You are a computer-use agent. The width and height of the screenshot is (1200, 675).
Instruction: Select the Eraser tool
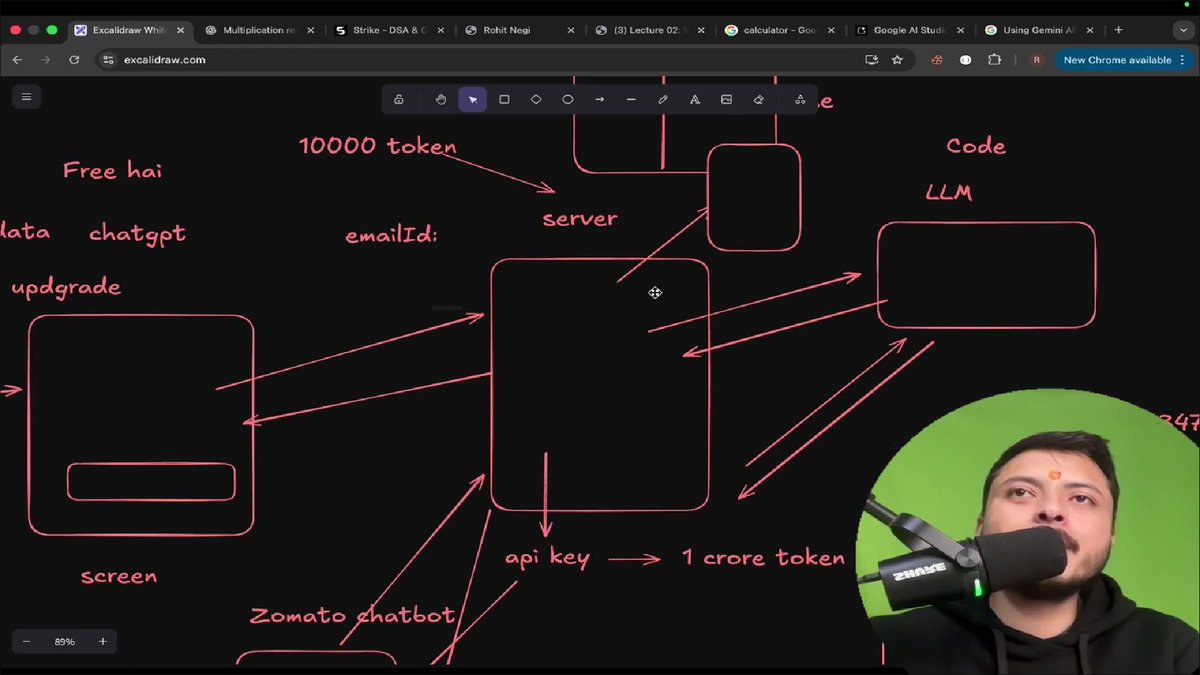point(757,99)
